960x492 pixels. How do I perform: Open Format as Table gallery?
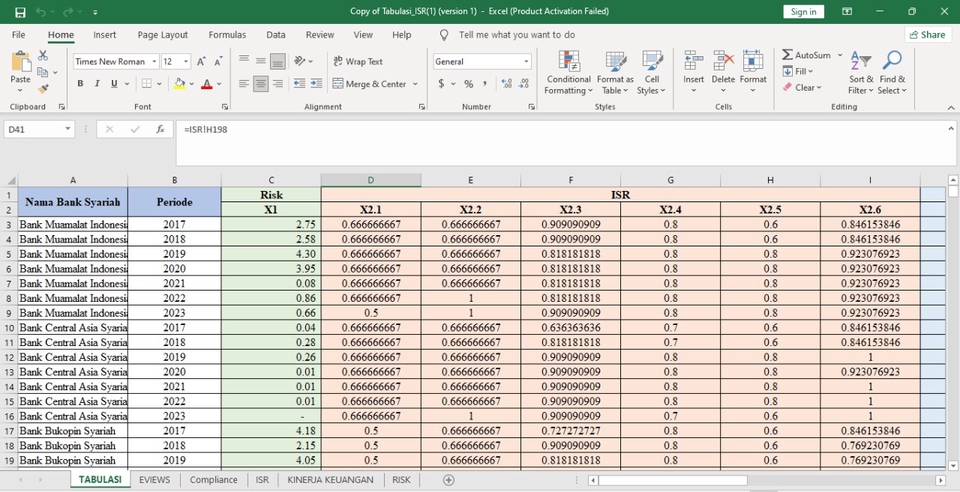pos(615,73)
